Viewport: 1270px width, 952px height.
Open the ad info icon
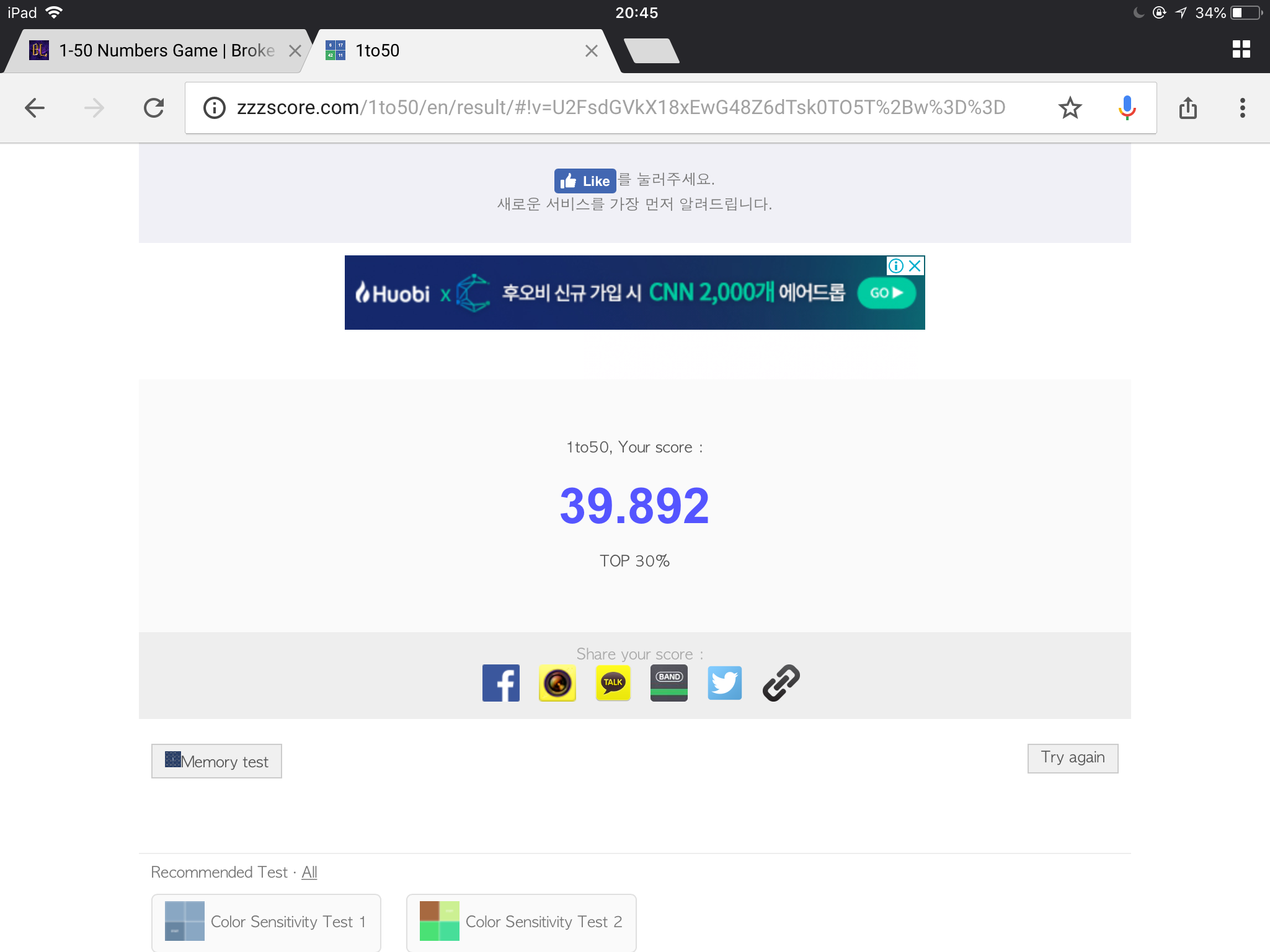tap(895, 266)
